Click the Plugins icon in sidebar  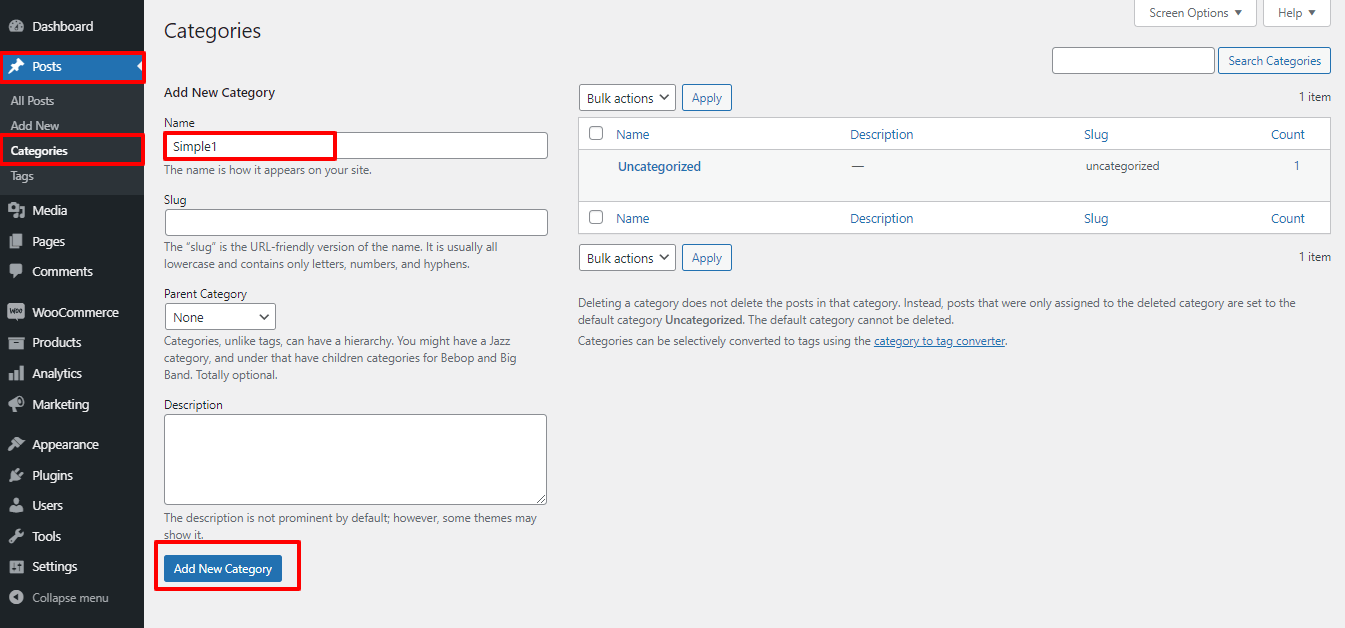[16, 475]
